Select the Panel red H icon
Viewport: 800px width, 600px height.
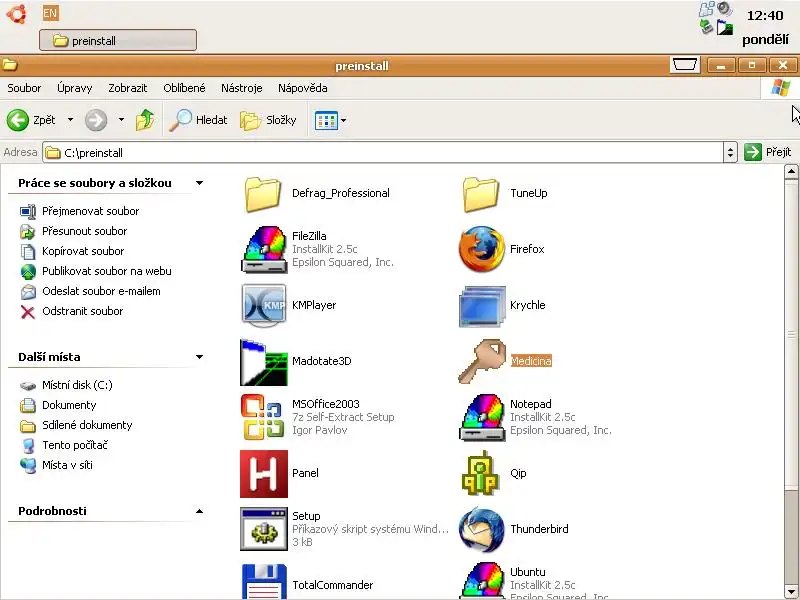point(264,473)
